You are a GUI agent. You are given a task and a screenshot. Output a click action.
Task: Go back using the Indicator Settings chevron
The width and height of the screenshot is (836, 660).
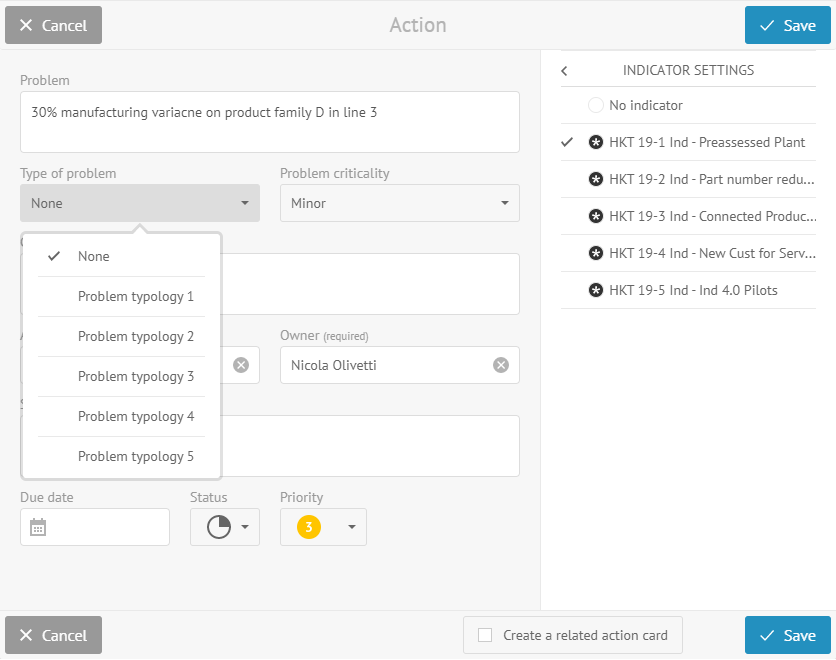[565, 70]
